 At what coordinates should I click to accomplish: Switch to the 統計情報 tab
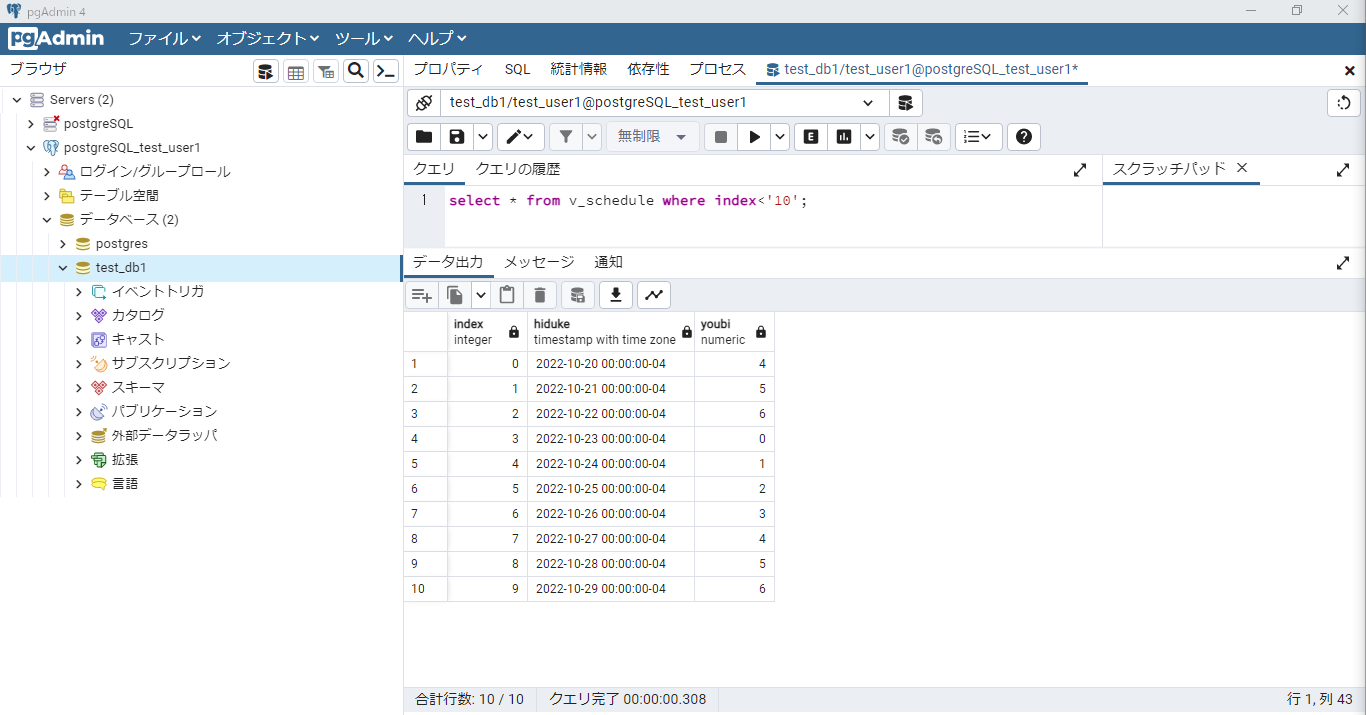coord(578,69)
